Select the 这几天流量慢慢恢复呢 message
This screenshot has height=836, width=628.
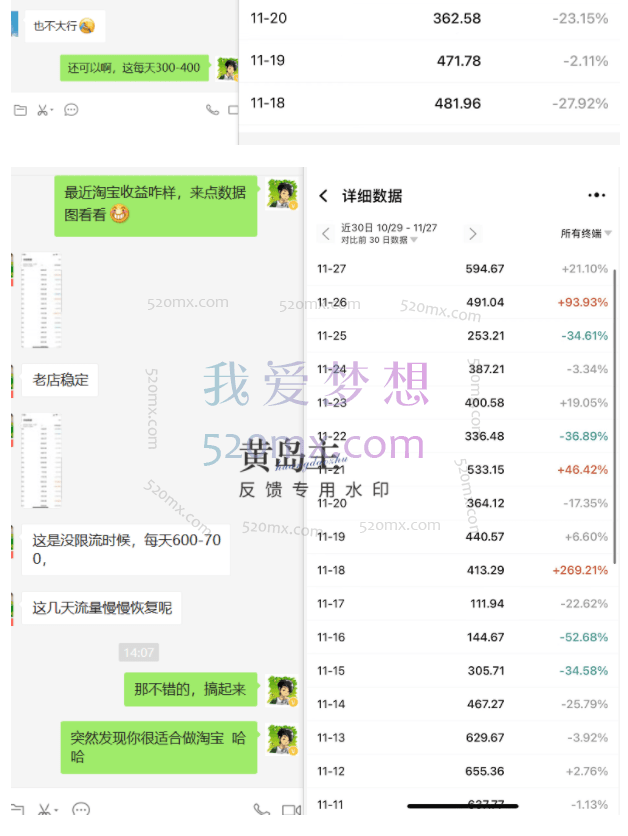click(101, 608)
